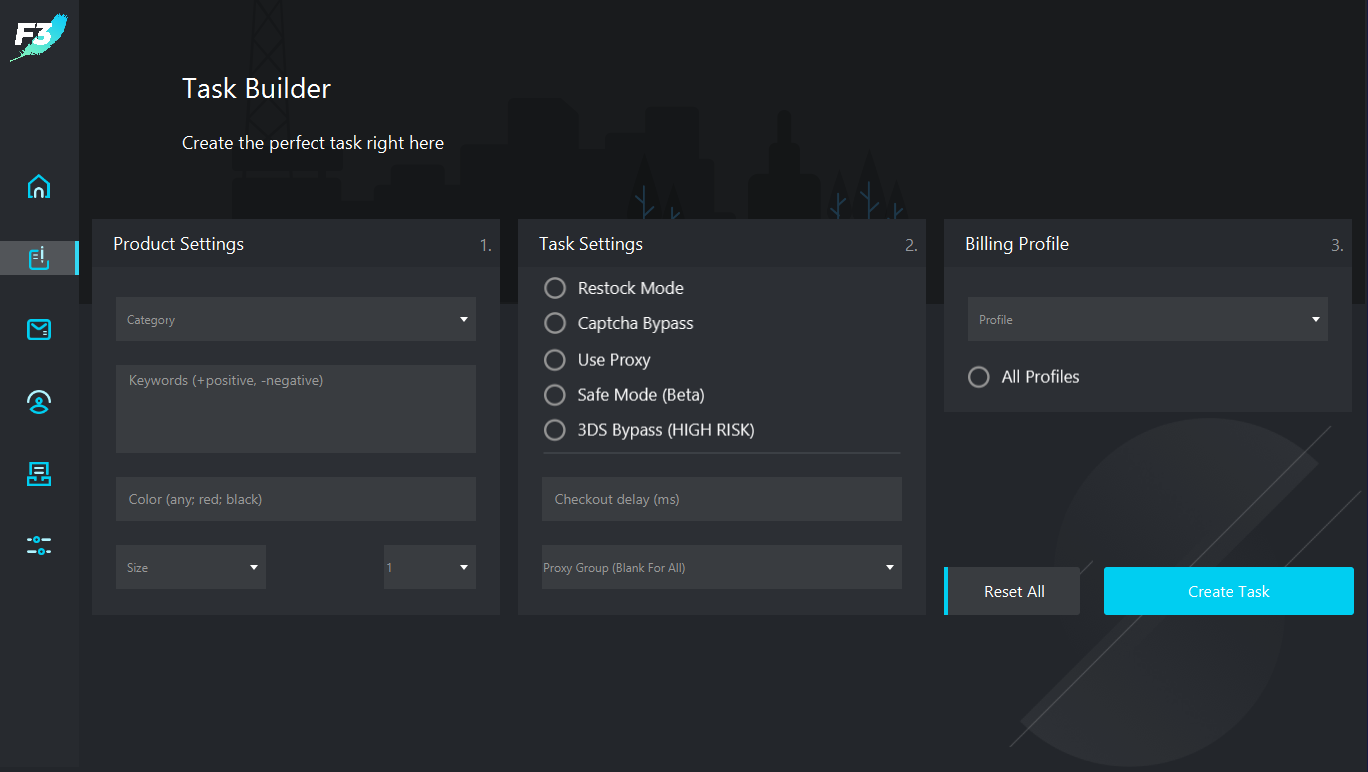Viewport: 1368px width, 772px height.
Task: Turn on Safe Mode (Beta)
Action: 555,395
